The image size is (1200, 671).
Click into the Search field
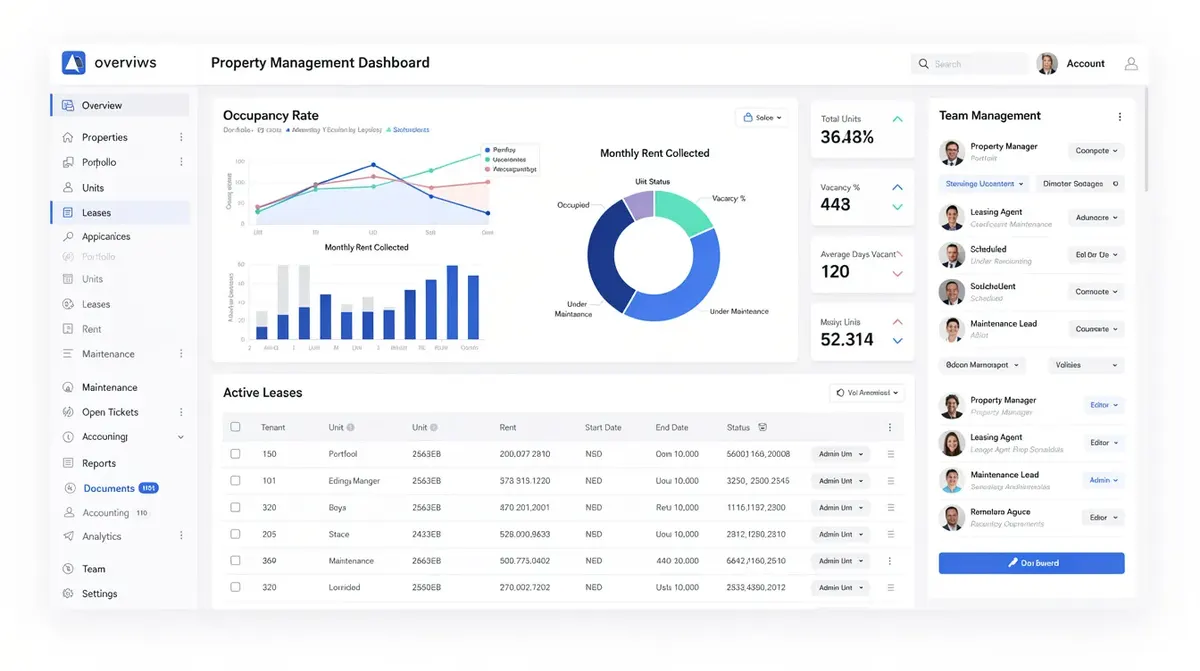tap(969, 64)
